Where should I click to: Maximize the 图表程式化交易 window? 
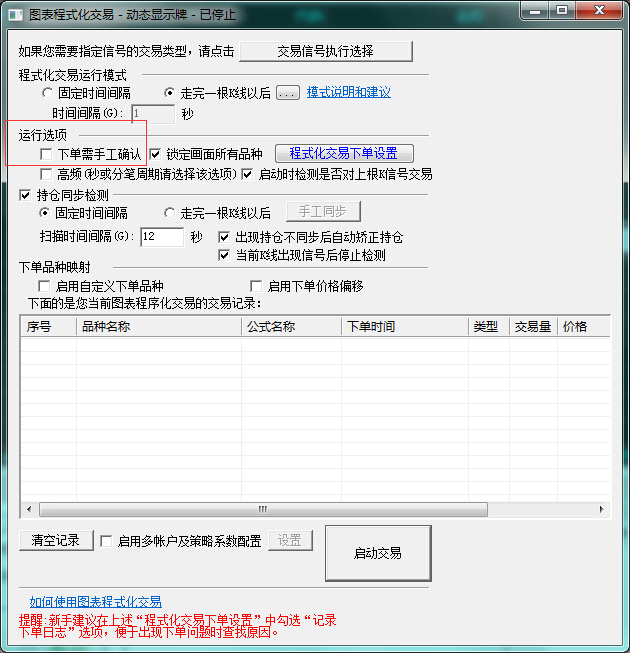[562, 11]
